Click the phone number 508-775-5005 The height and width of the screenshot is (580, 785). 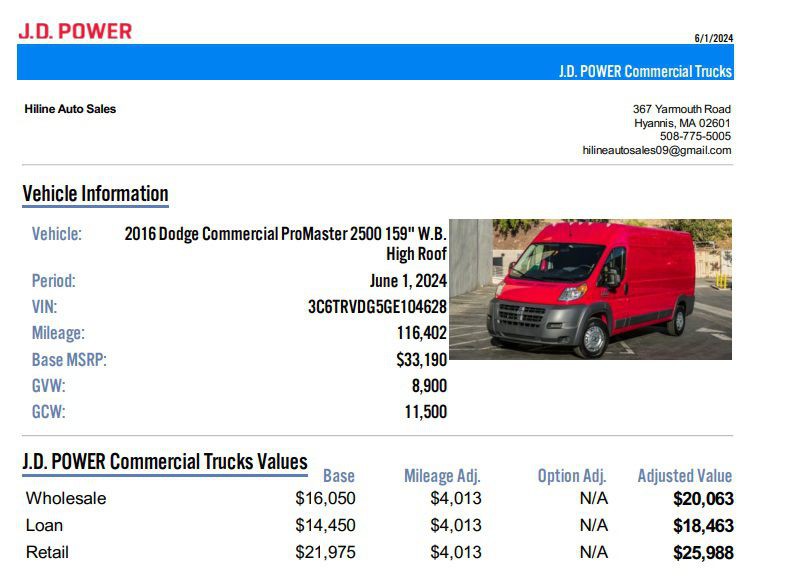click(695, 136)
